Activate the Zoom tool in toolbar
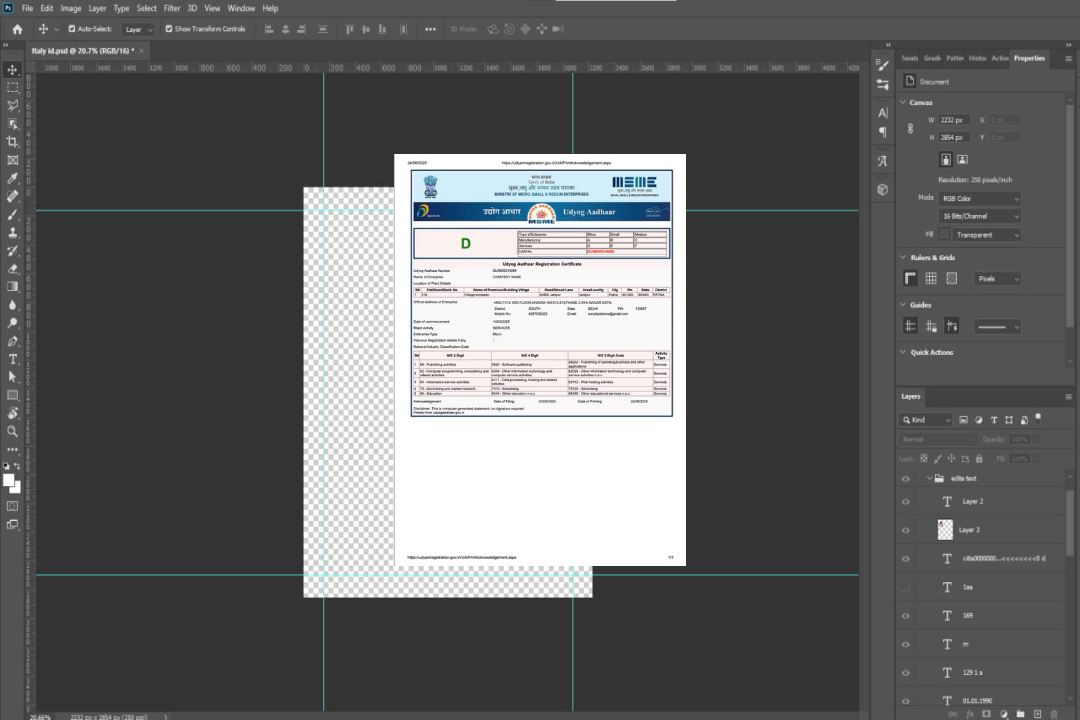 [x=13, y=431]
